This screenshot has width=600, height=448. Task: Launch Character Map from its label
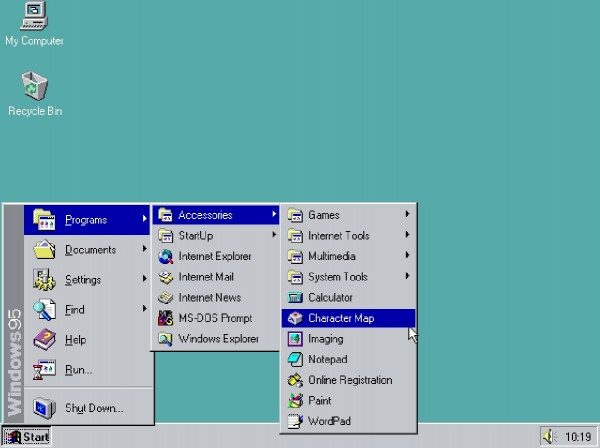[341, 318]
